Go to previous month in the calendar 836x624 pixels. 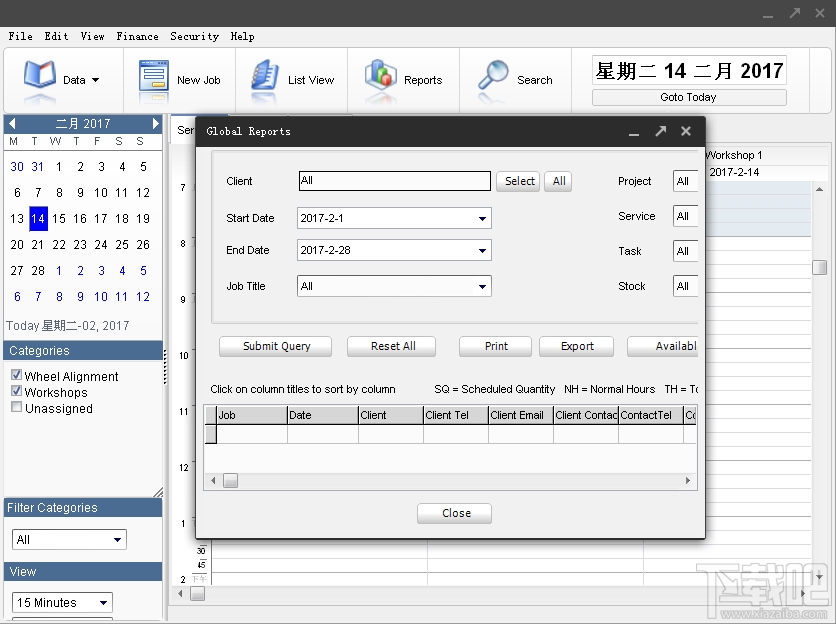click(x=11, y=123)
